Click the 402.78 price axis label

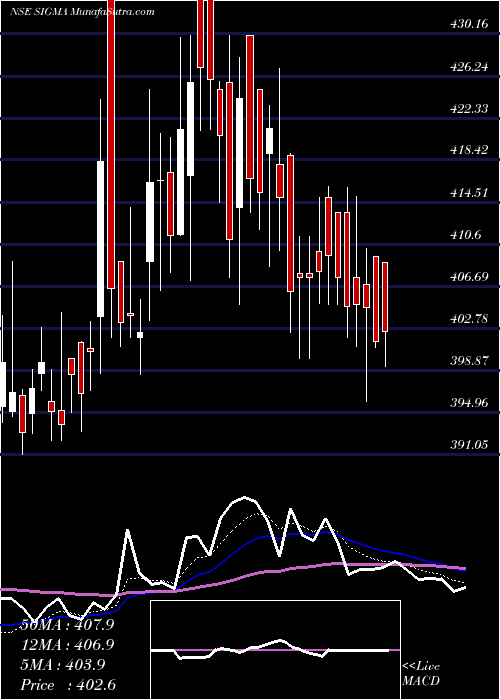(x=469, y=319)
